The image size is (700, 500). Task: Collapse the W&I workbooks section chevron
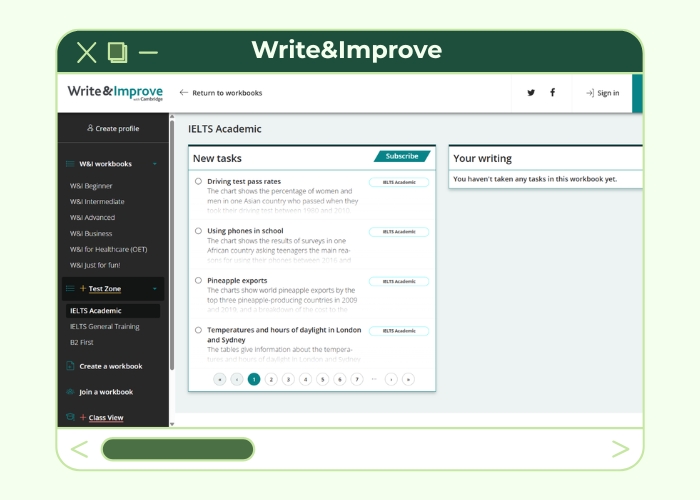pyautogui.click(x=154, y=164)
